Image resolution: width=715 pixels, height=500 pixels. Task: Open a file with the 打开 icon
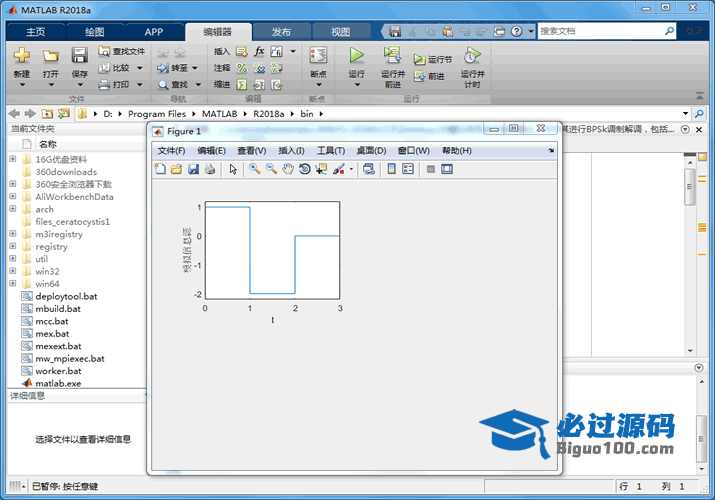pyautogui.click(x=51, y=56)
